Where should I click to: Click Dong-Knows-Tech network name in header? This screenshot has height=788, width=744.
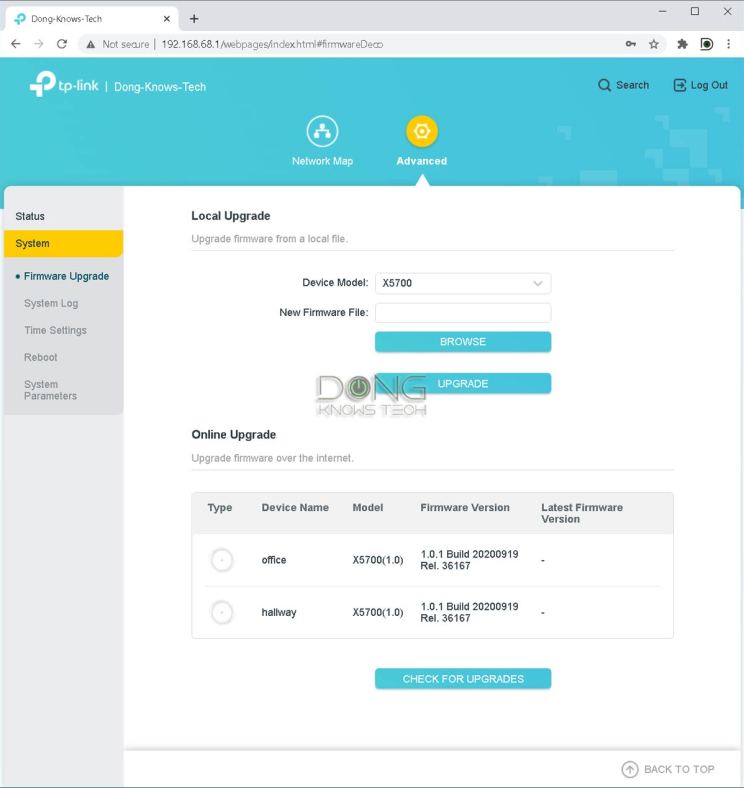point(160,86)
